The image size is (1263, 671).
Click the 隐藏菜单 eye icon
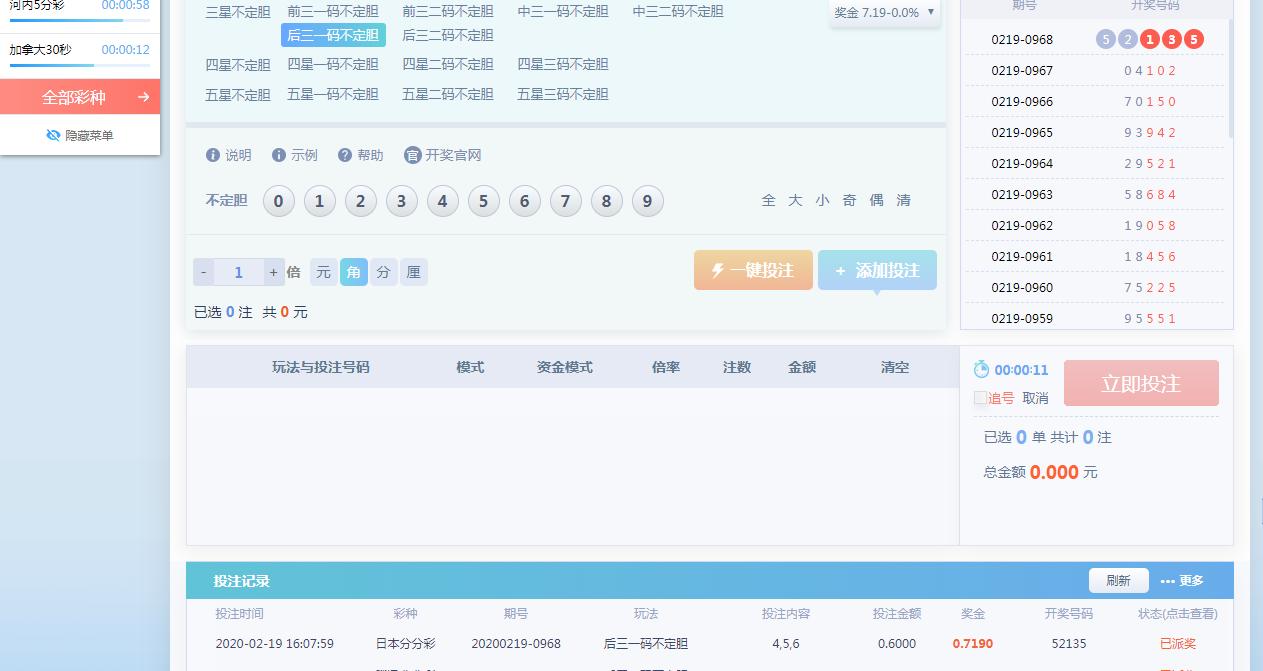54,135
